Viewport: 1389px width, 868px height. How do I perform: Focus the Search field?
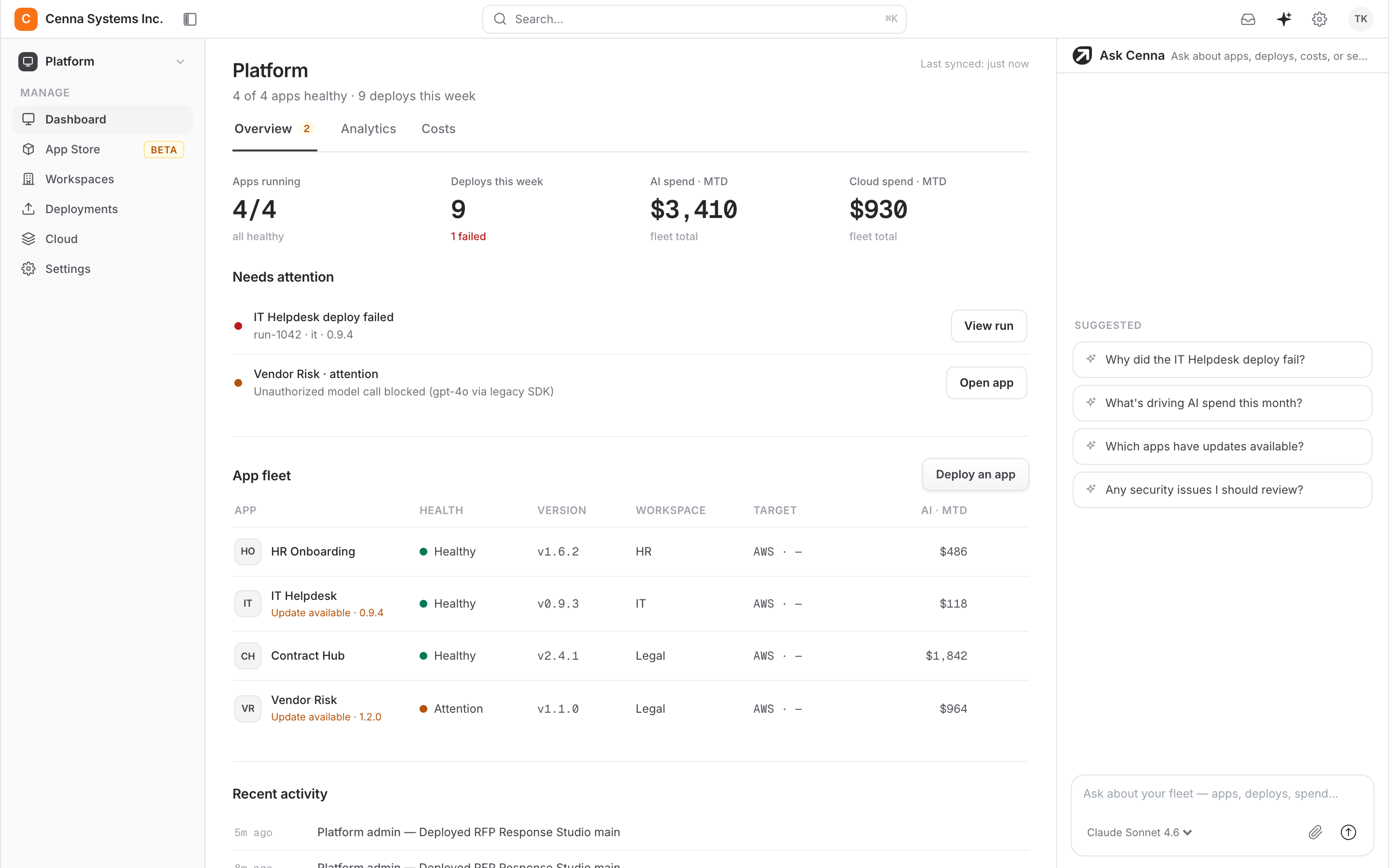click(x=694, y=19)
